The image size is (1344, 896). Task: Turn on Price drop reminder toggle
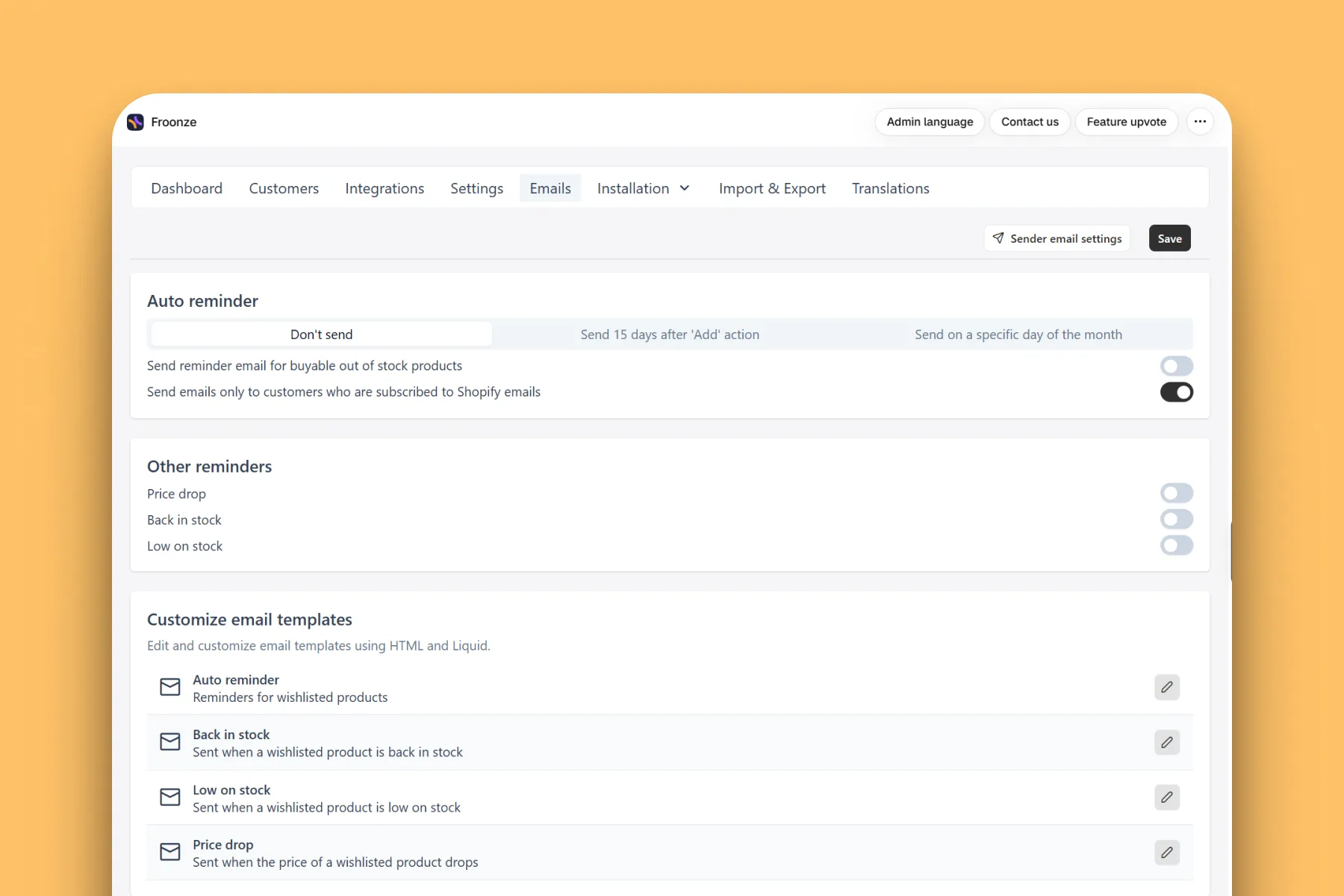(x=1177, y=493)
